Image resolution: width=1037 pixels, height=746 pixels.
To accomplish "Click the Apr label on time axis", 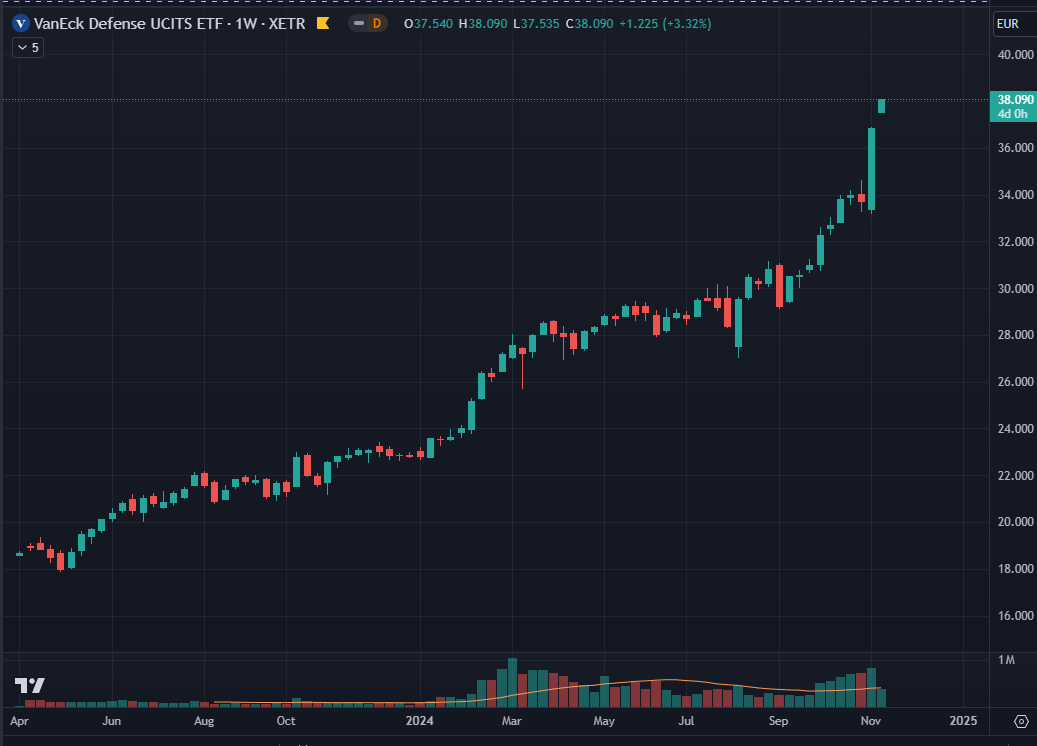I will tap(19, 721).
